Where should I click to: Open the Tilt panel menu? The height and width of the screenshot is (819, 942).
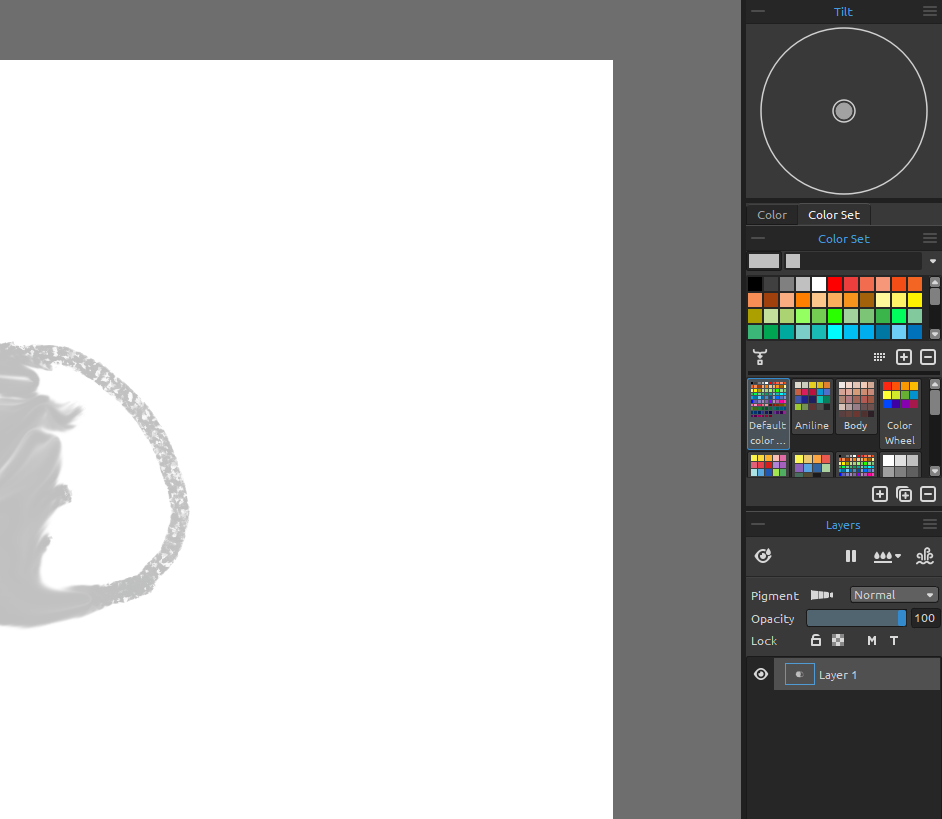click(x=929, y=11)
